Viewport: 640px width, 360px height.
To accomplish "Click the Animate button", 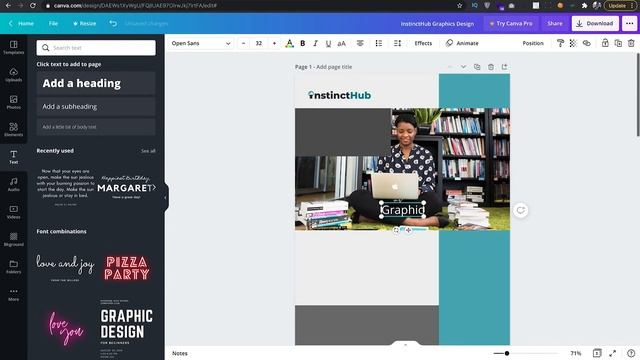I will (462, 43).
